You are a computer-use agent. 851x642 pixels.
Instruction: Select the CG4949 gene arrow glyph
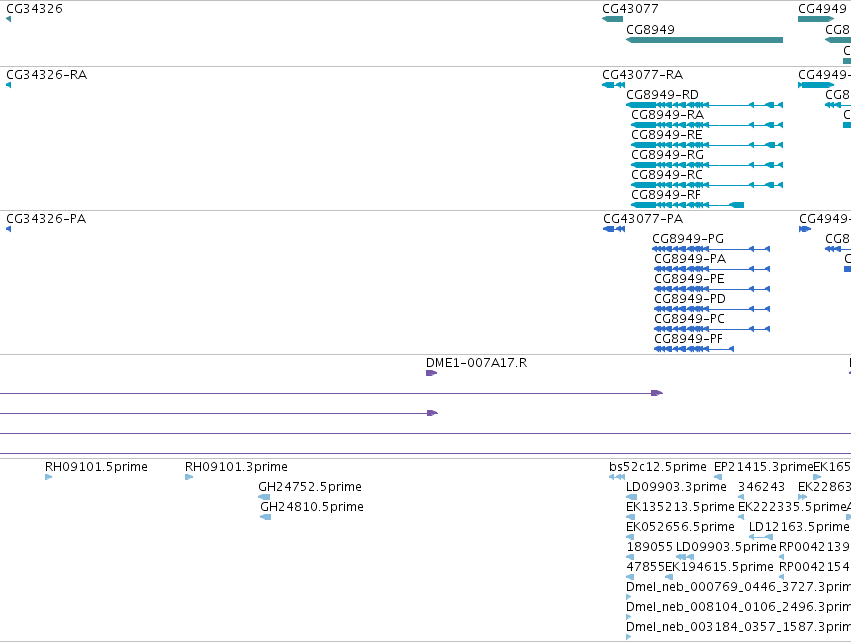pos(816,19)
